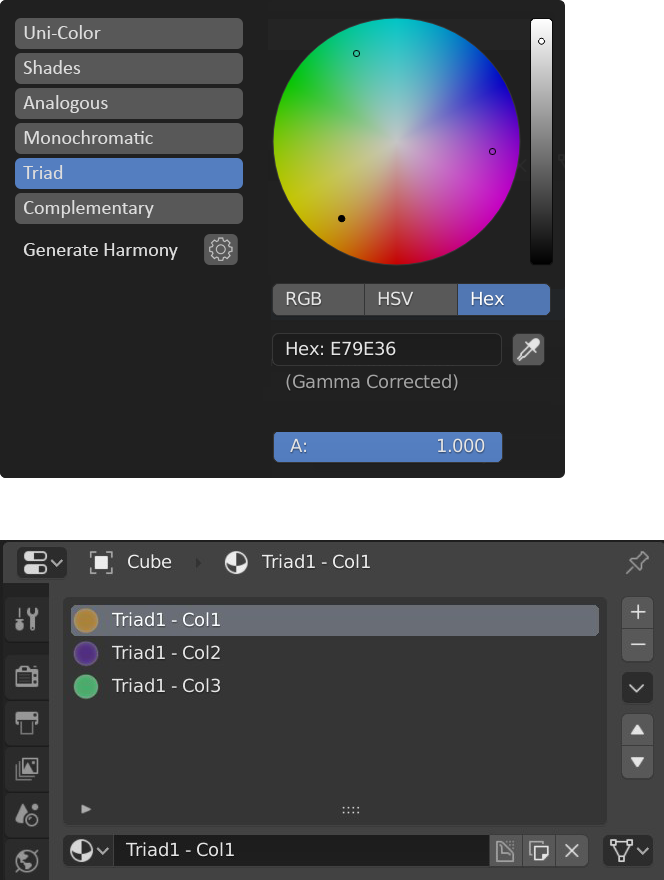Screen dimensions: 664x880
Task: Unlink the Triad1 - Col1 material
Action: 572,850
